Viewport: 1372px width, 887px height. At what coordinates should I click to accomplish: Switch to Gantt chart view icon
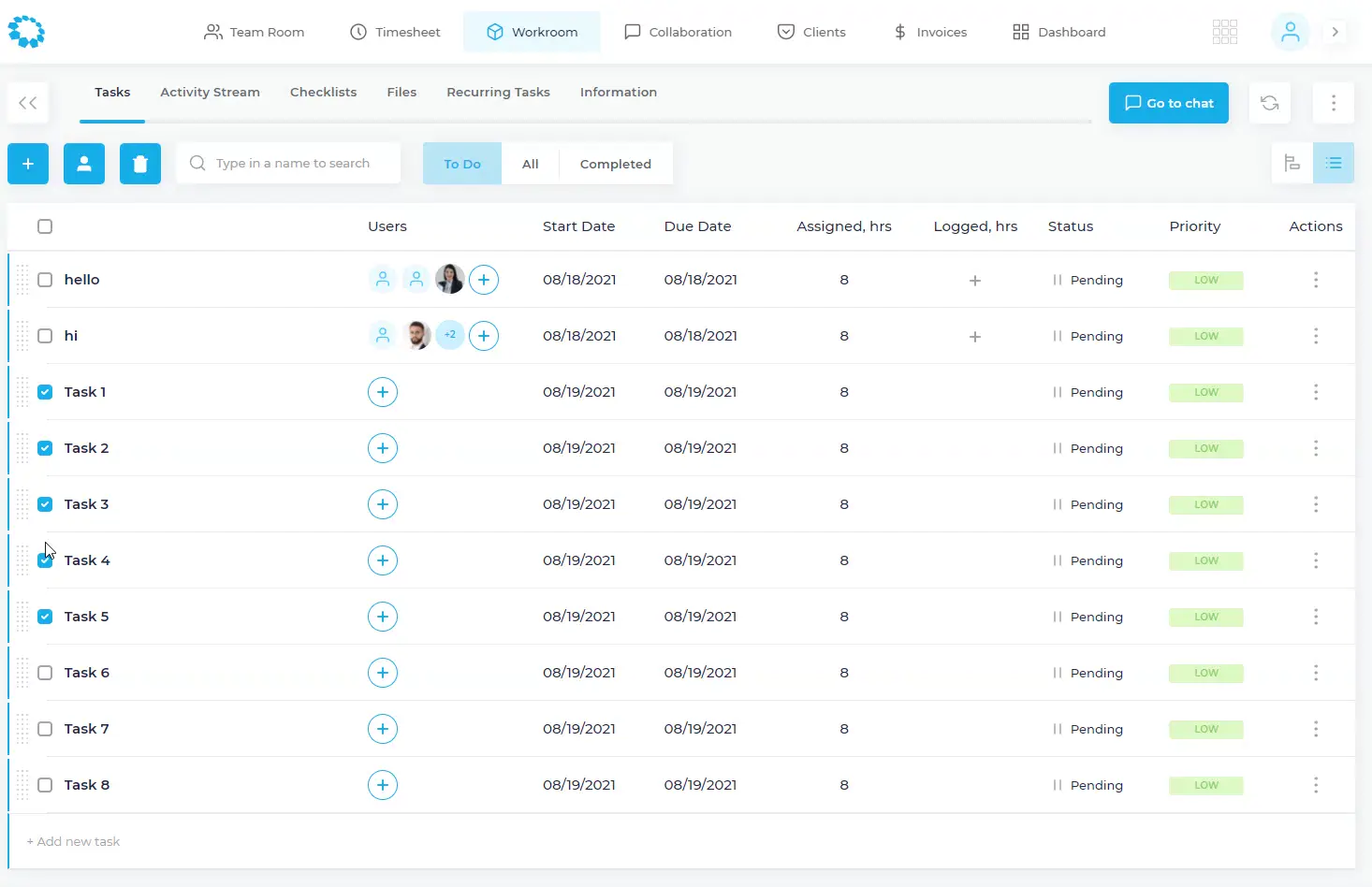tap(1292, 164)
